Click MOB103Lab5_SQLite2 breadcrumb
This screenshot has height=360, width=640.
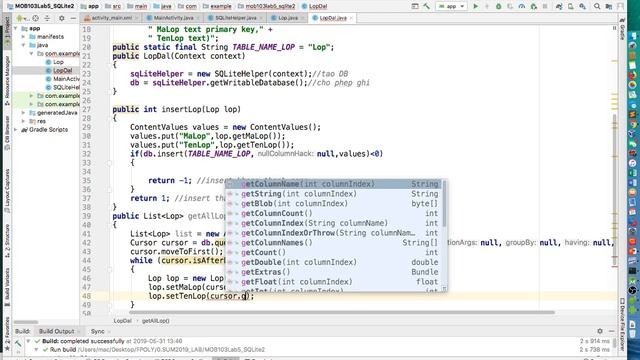pyautogui.click(x=40, y=6)
